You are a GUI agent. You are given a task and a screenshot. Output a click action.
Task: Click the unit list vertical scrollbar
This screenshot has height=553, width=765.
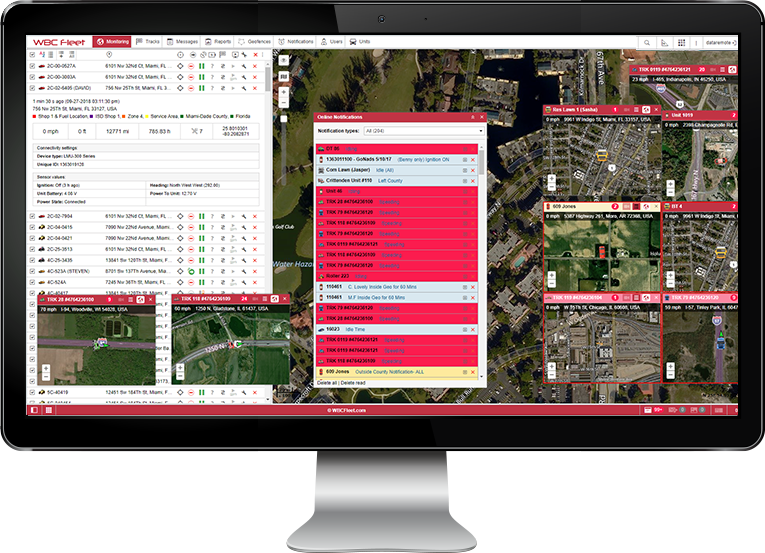tap(268, 79)
